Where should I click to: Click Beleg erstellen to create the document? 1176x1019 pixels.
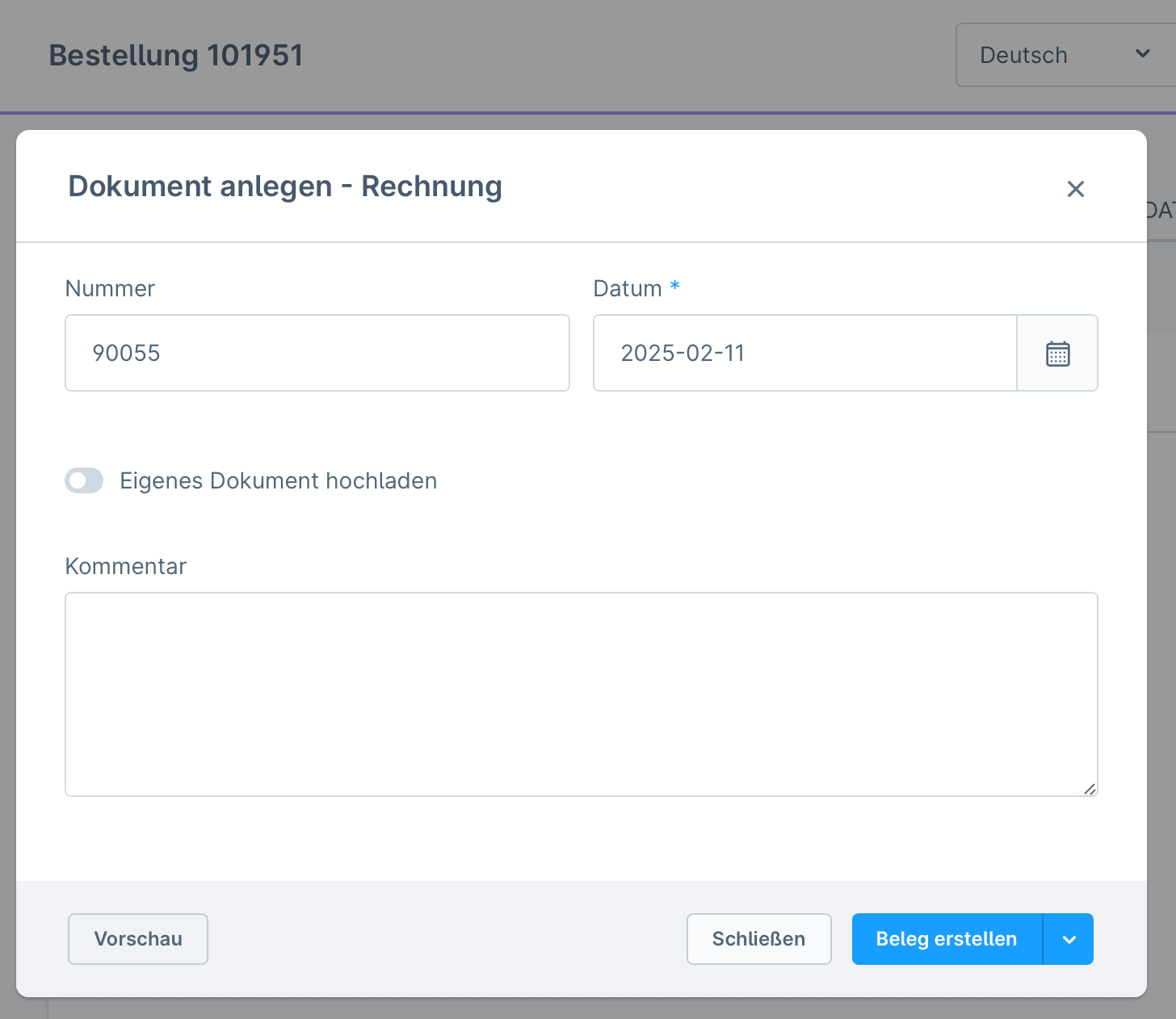pos(946,939)
